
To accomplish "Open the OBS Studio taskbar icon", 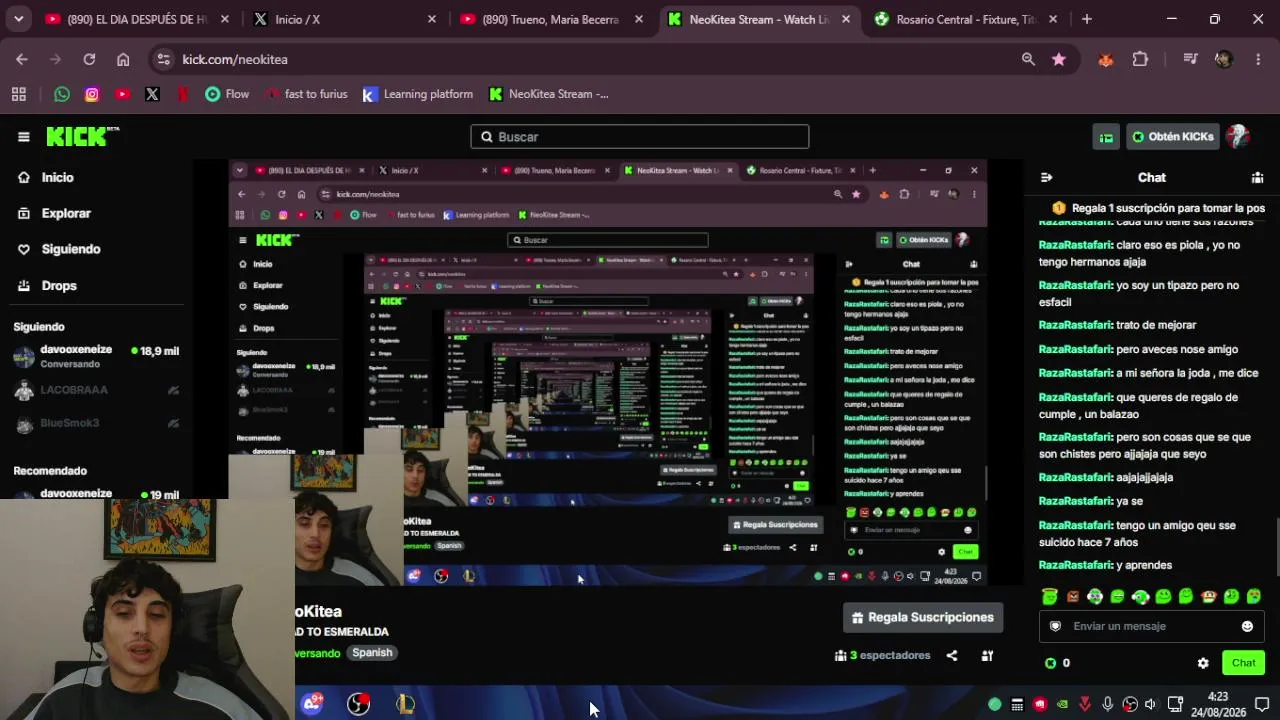I will 358,704.
